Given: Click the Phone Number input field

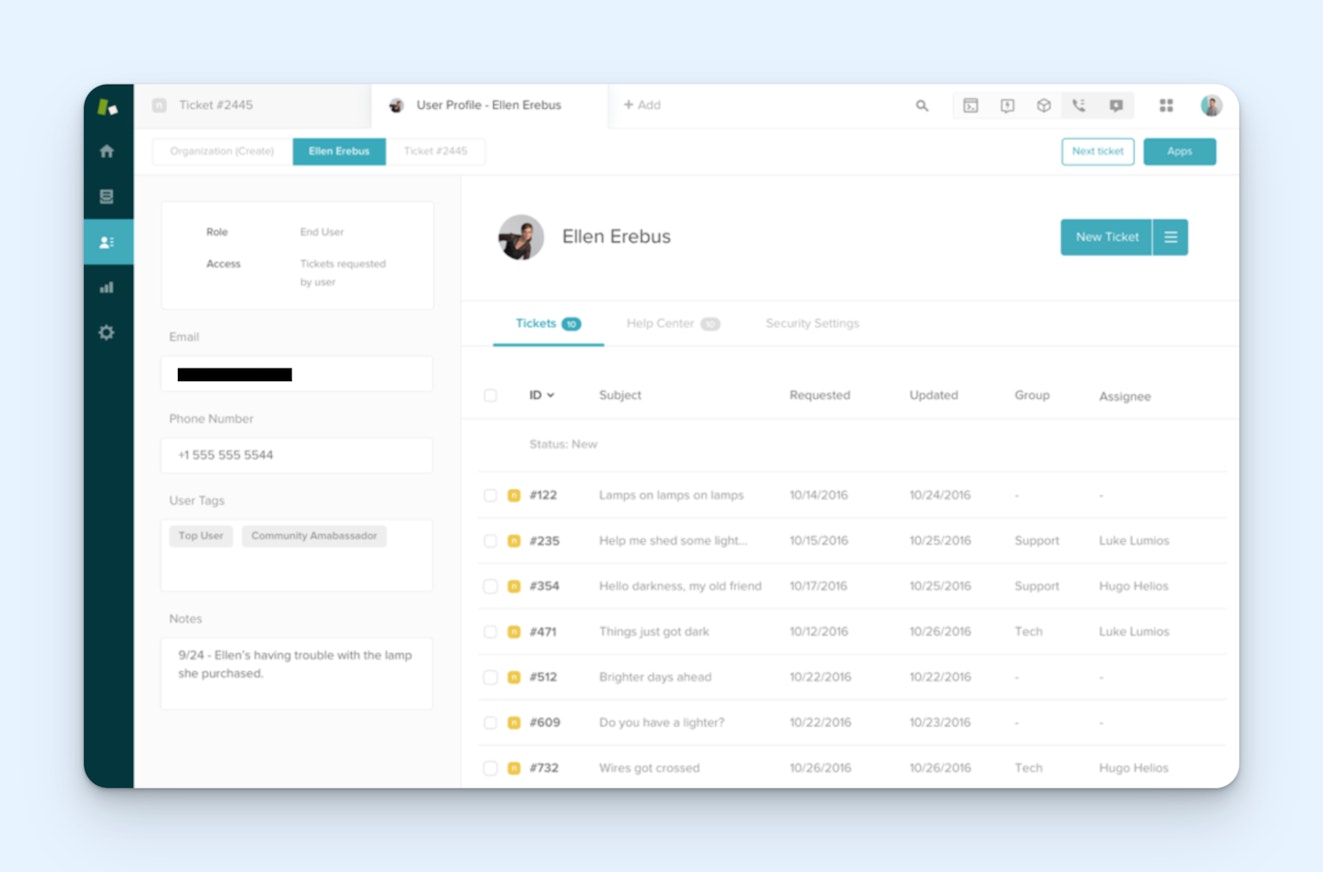Looking at the screenshot, I should [296, 455].
